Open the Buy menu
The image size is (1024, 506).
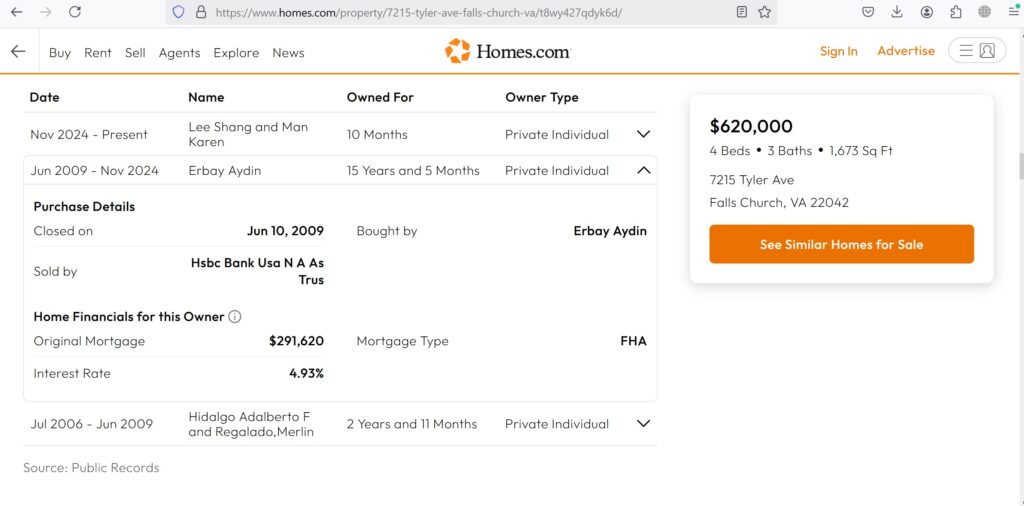[60, 53]
